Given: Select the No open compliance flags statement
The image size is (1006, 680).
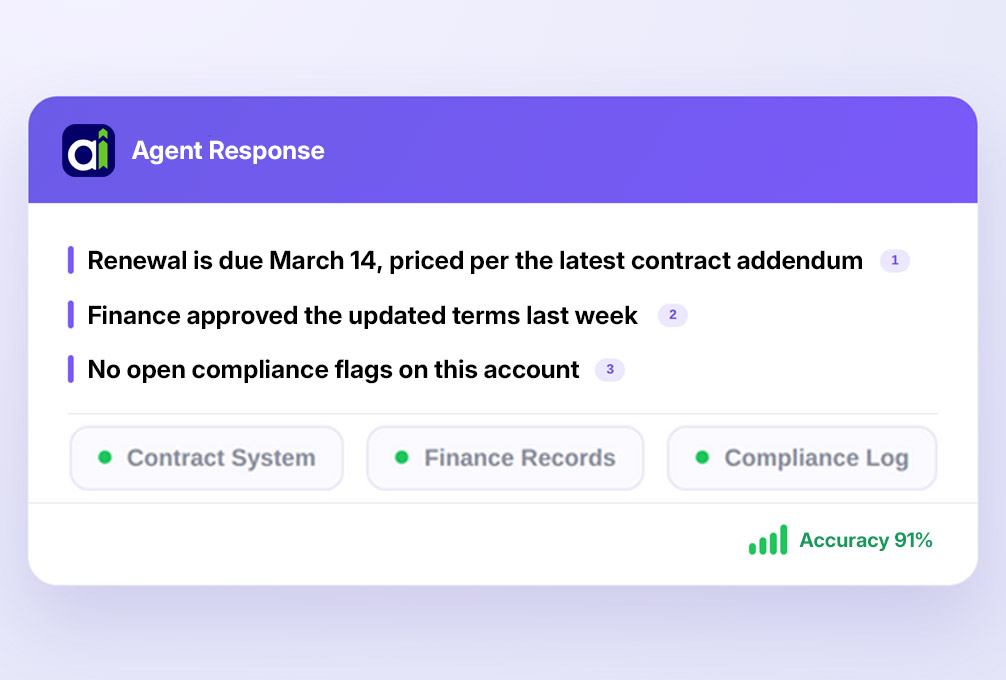Looking at the screenshot, I should tap(333, 370).
